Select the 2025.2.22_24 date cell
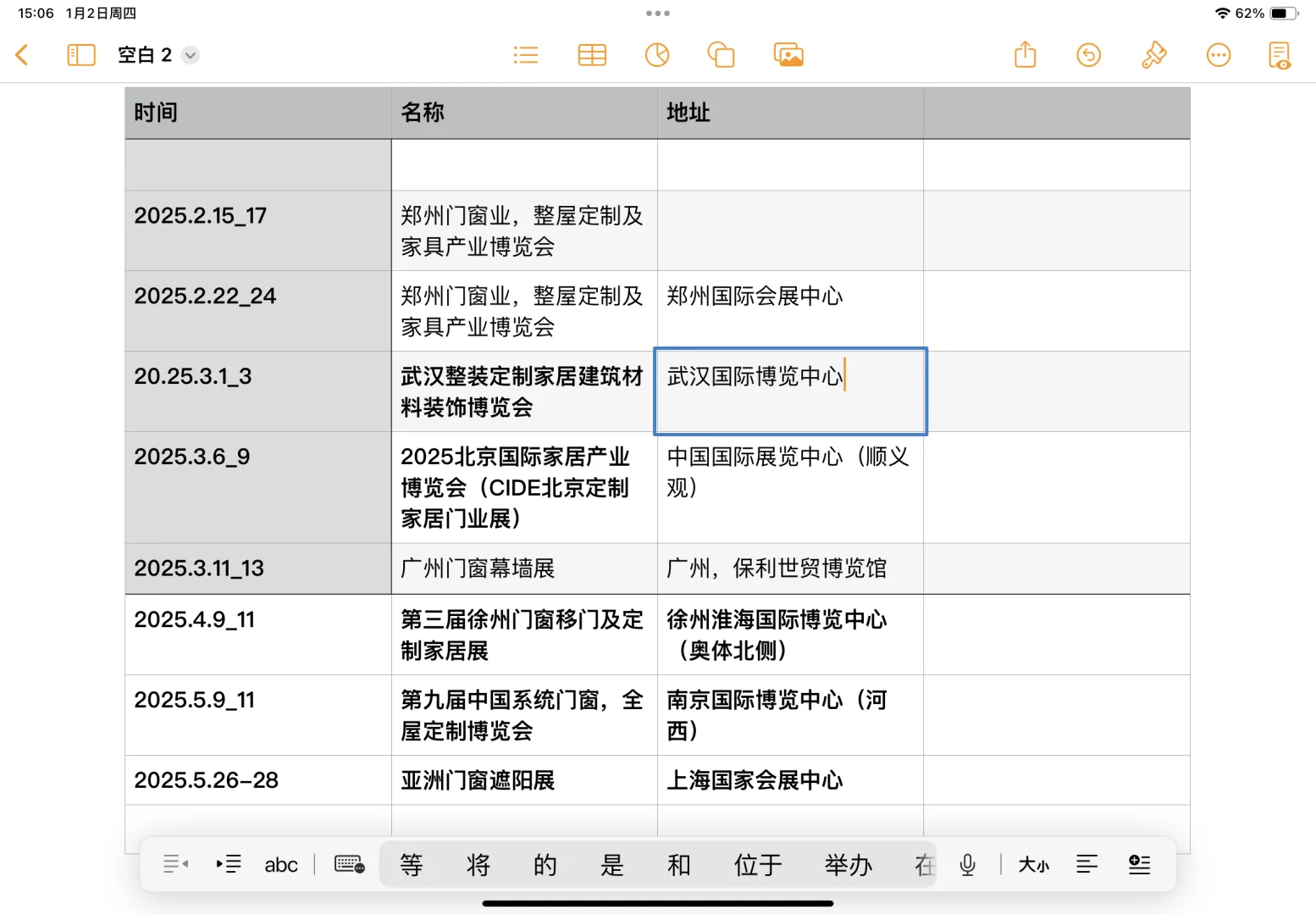 [x=258, y=311]
